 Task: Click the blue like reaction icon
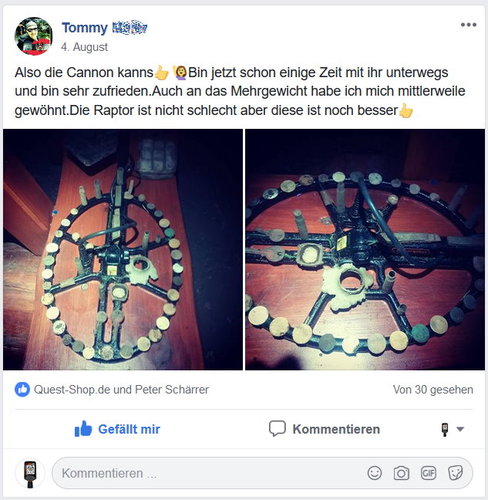pos(22,389)
